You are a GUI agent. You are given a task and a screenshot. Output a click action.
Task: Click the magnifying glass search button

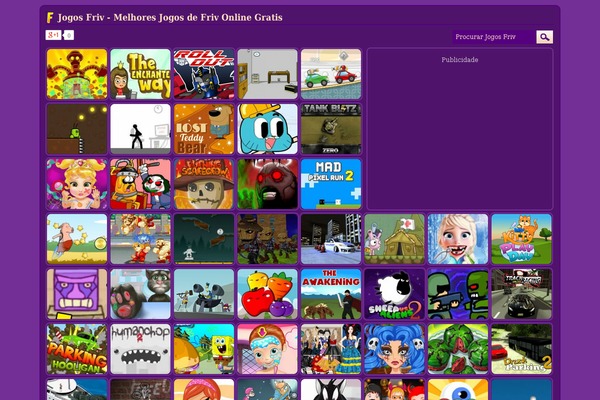click(x=545, y=37)
